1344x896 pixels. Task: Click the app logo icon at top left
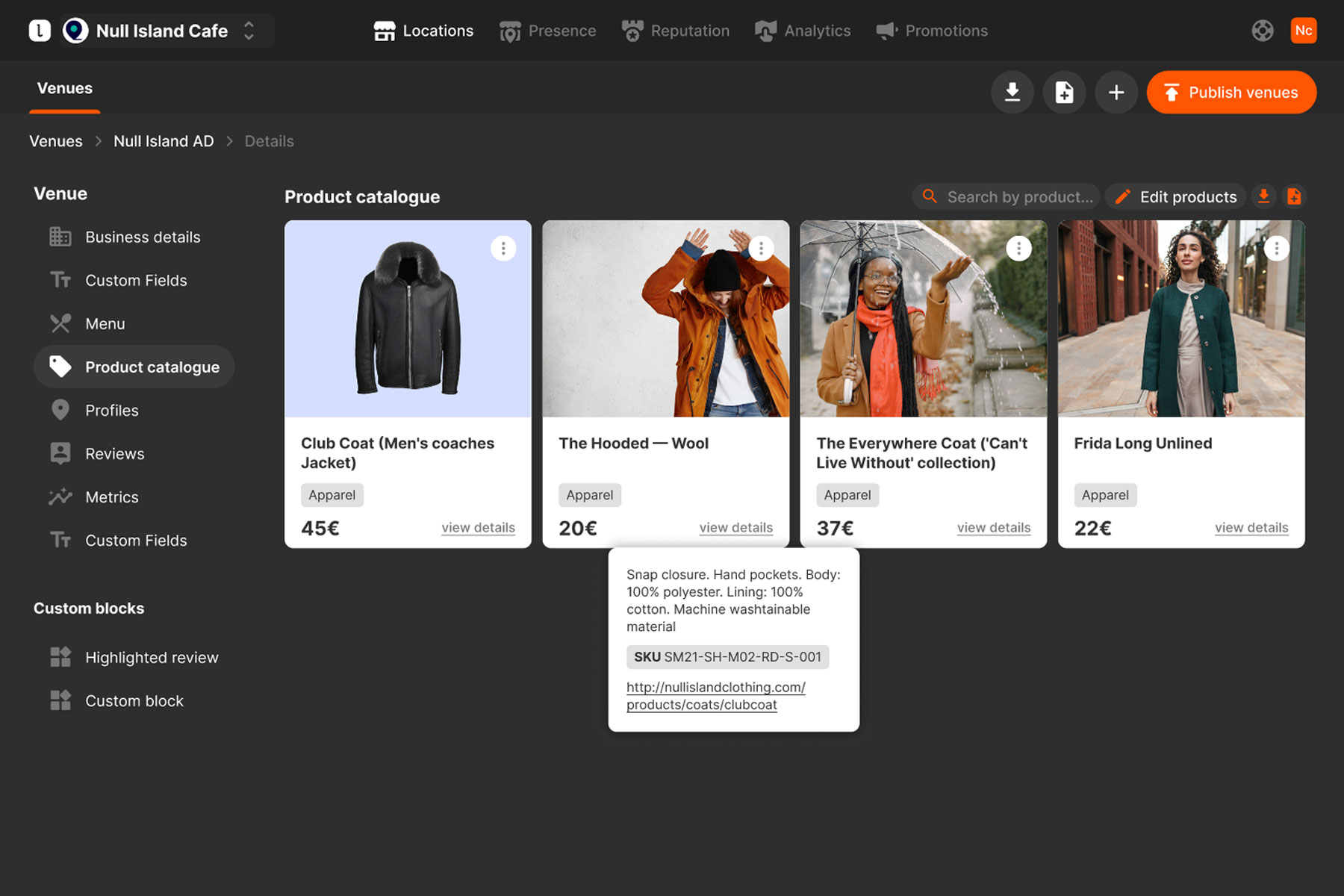point(40,31)
